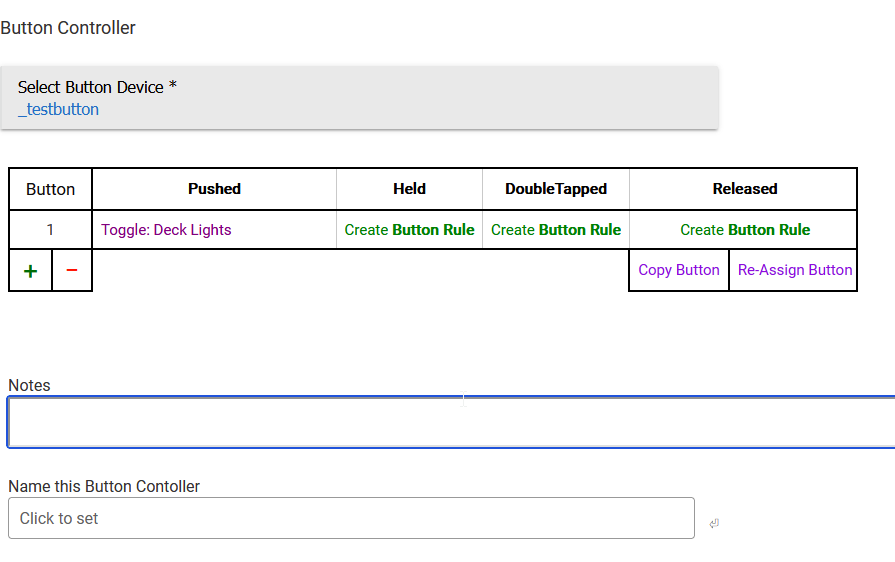Click button number 1 row cell
This screenshot has width=895, height=562.
pos(50,230)
